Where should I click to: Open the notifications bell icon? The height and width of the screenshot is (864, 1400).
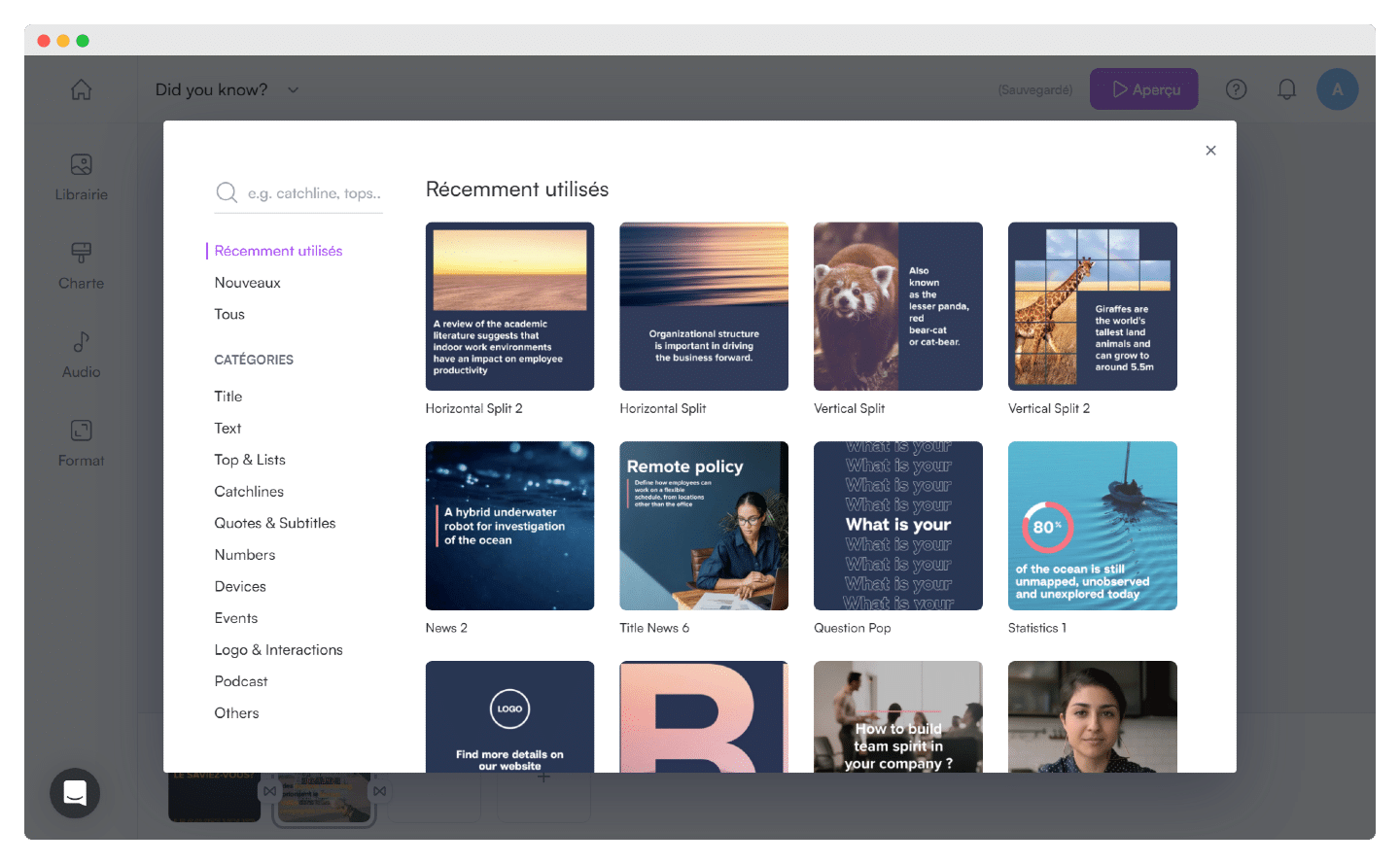point(1286,89)
